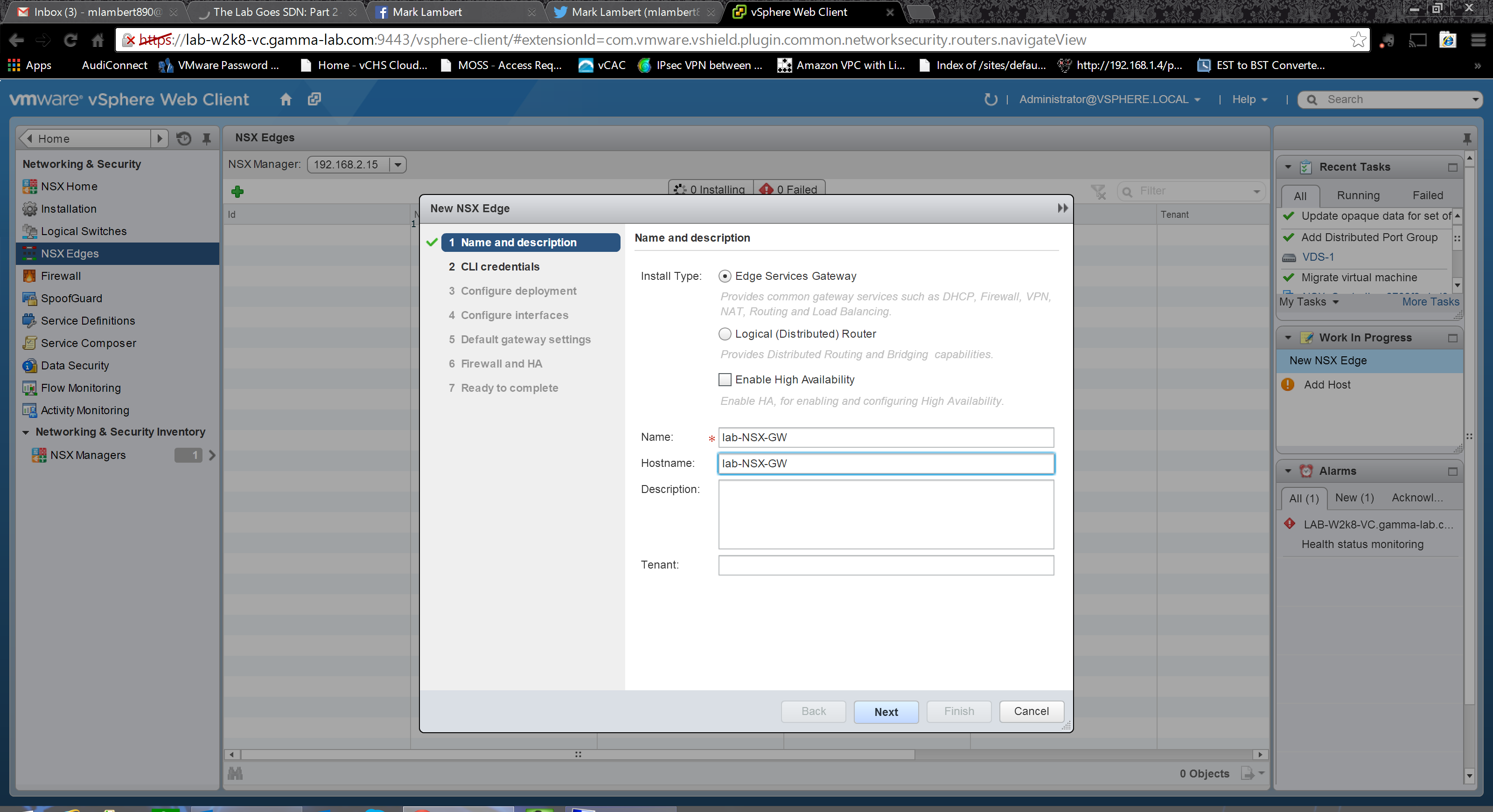Image resolution: width=1493 pixels, height=812 pixels.
Task: Open the Help dropdown menu
Action: click(x=1249, y=100)
